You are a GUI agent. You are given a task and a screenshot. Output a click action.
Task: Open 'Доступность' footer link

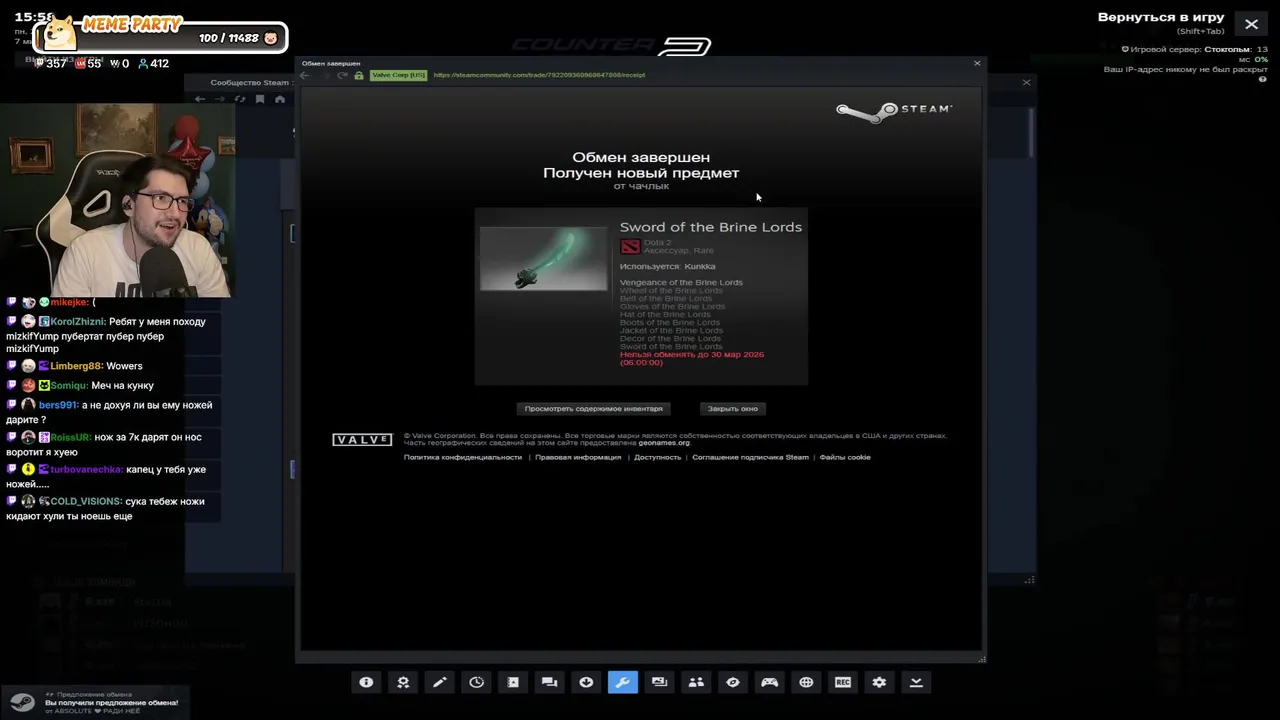click(x=657, y=457)
